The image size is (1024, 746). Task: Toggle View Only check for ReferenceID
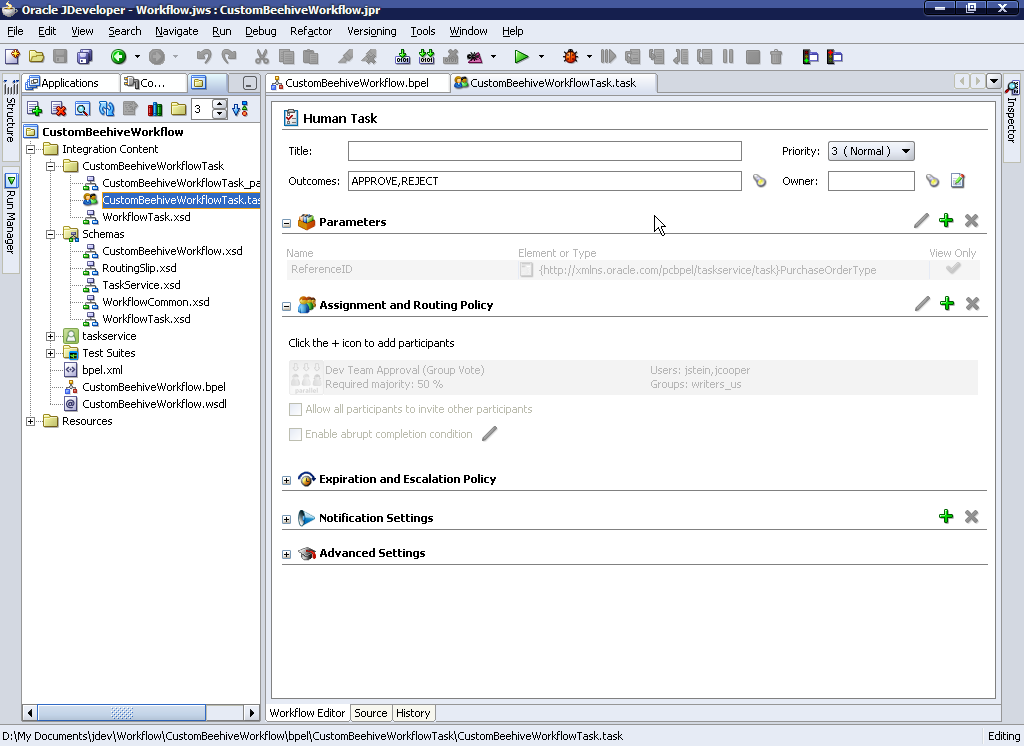pos(953,269)
